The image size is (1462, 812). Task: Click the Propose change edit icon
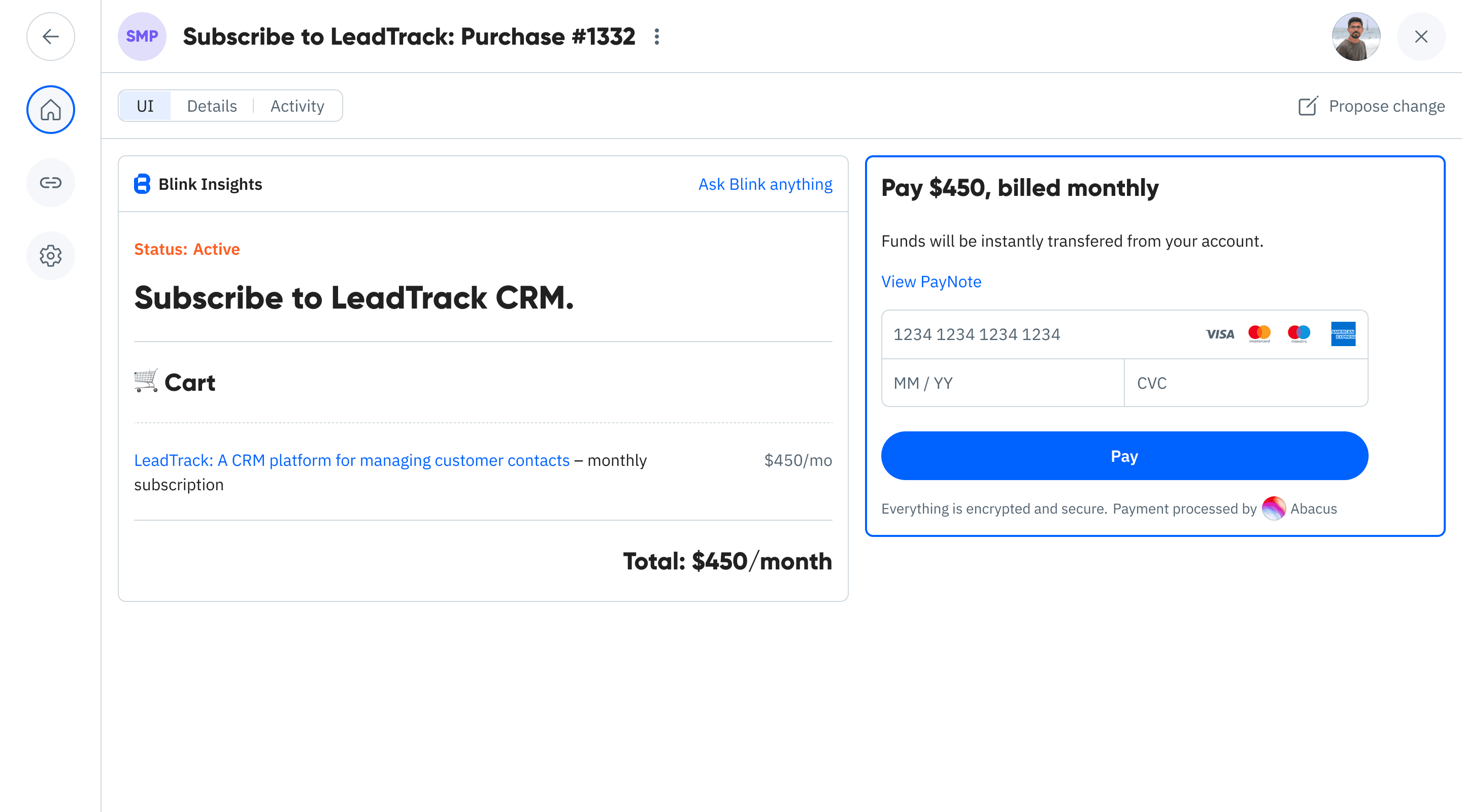pos(1308,106)
